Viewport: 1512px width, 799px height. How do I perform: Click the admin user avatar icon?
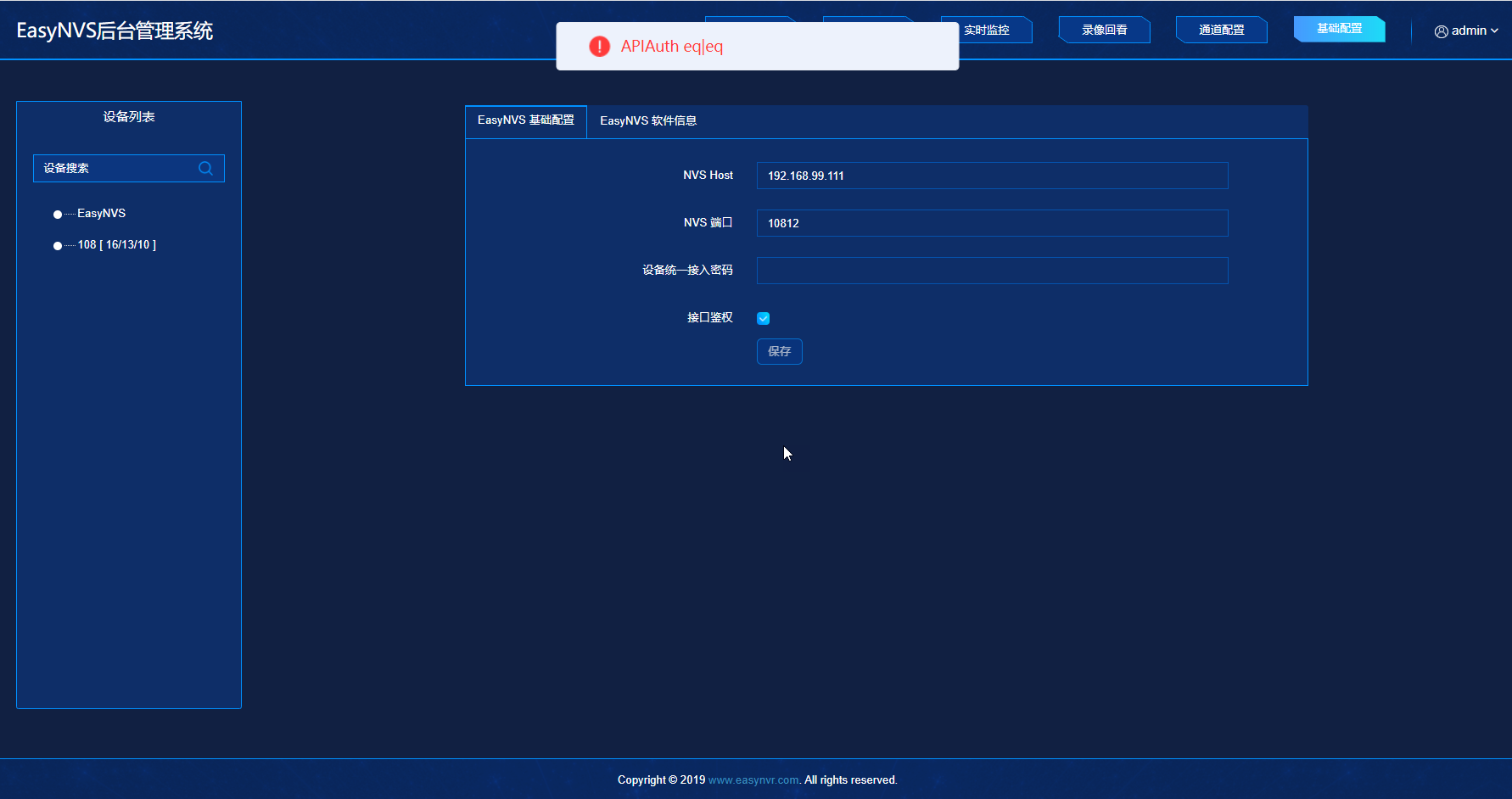tap(1441, 31)
